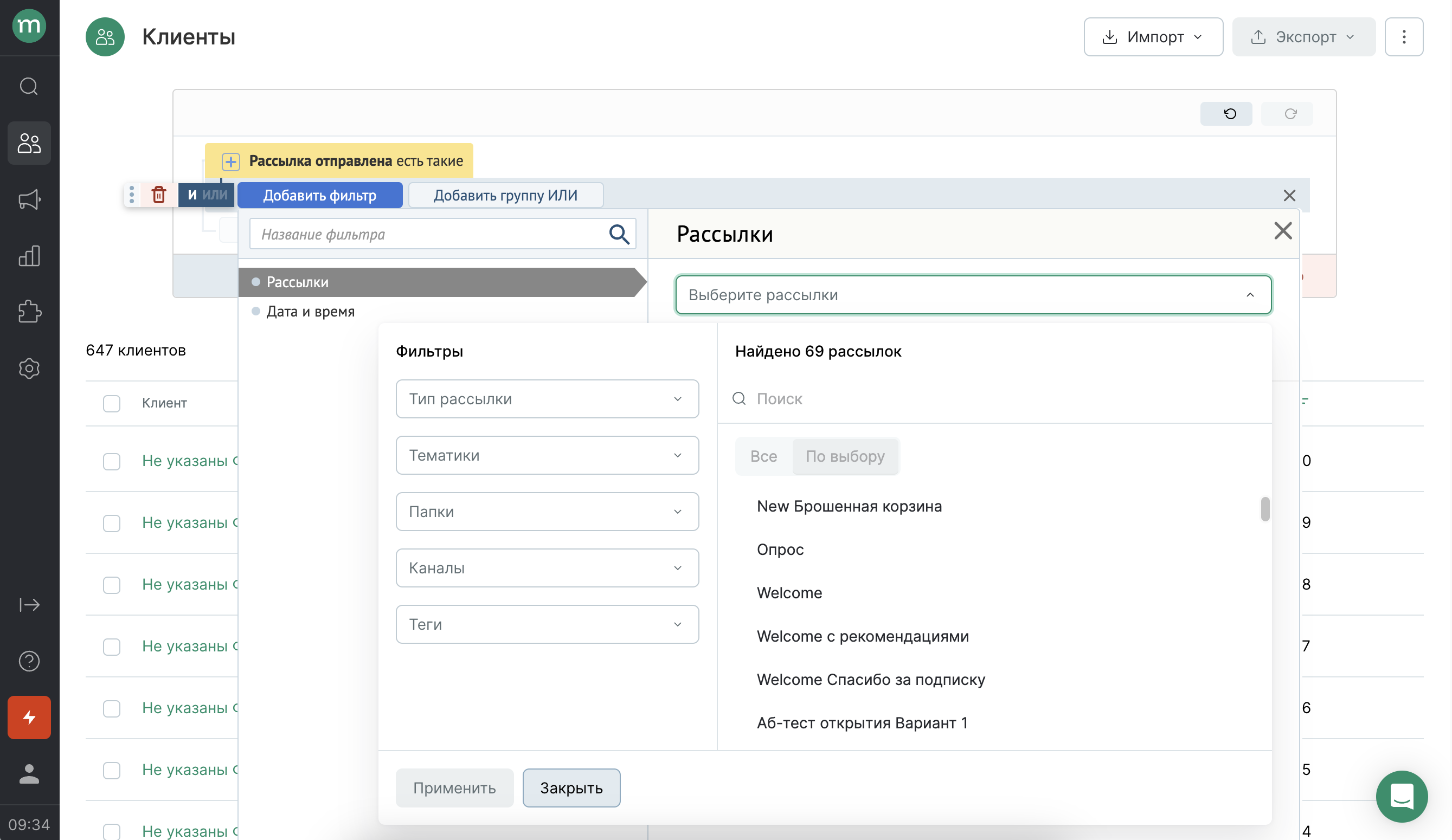1452x840 pixels.
Task: Open the Campaigns megaphone icon in sidebar
Action: tap(29, 199)
